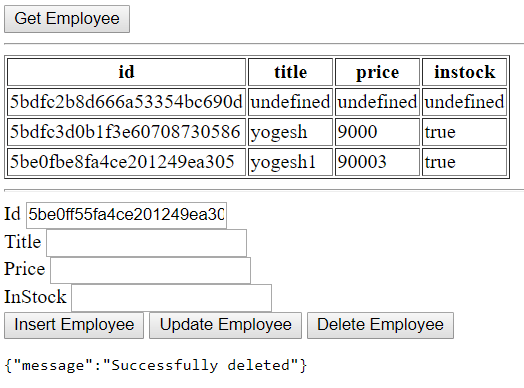Select the instock column header
This screenshot has height=388, width=524.
click(x=465, y=72)
